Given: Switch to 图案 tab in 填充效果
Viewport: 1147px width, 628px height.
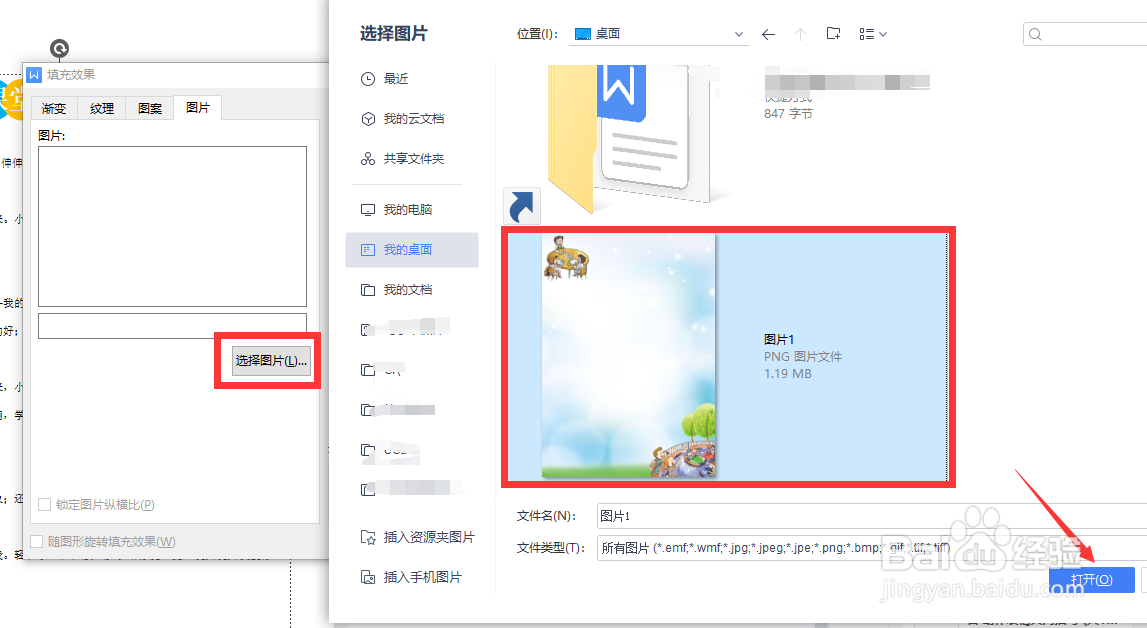Looking at the screenshot, I should [x=150, y=108].
